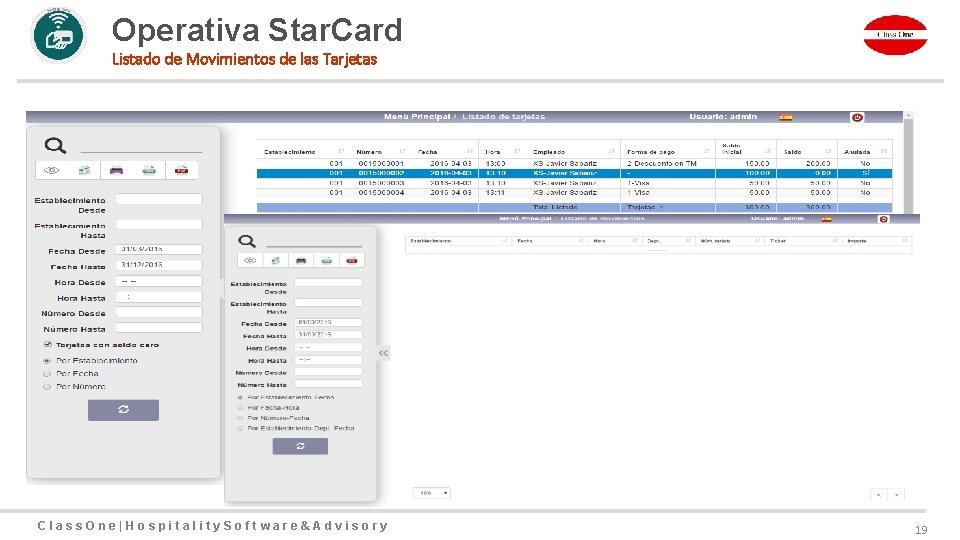
Task: Click 'Listado de tarjetas' breadcrumb
Action: click(x=503, y=116)
